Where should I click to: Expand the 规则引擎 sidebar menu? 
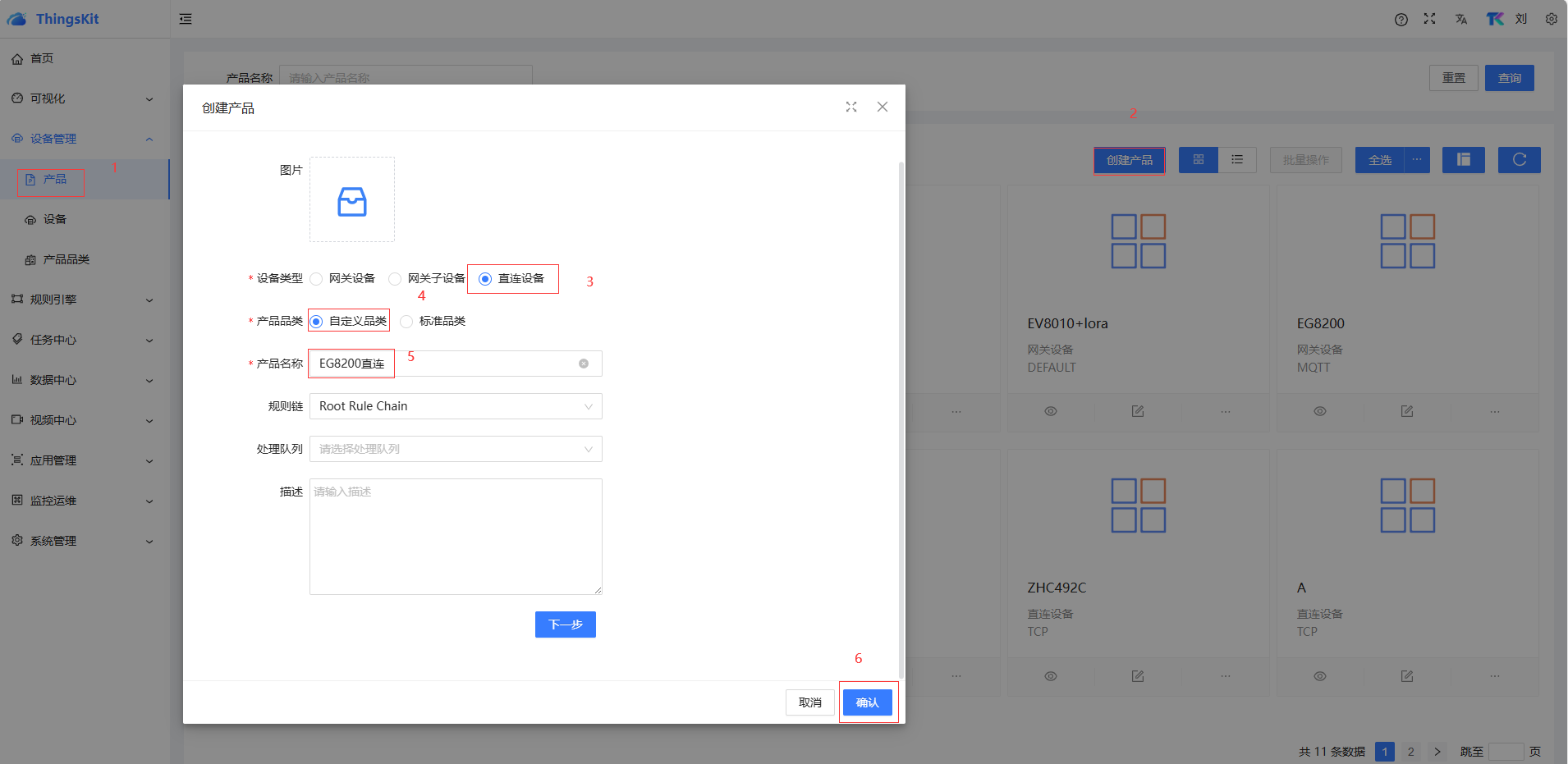click(x=82, y=300)
